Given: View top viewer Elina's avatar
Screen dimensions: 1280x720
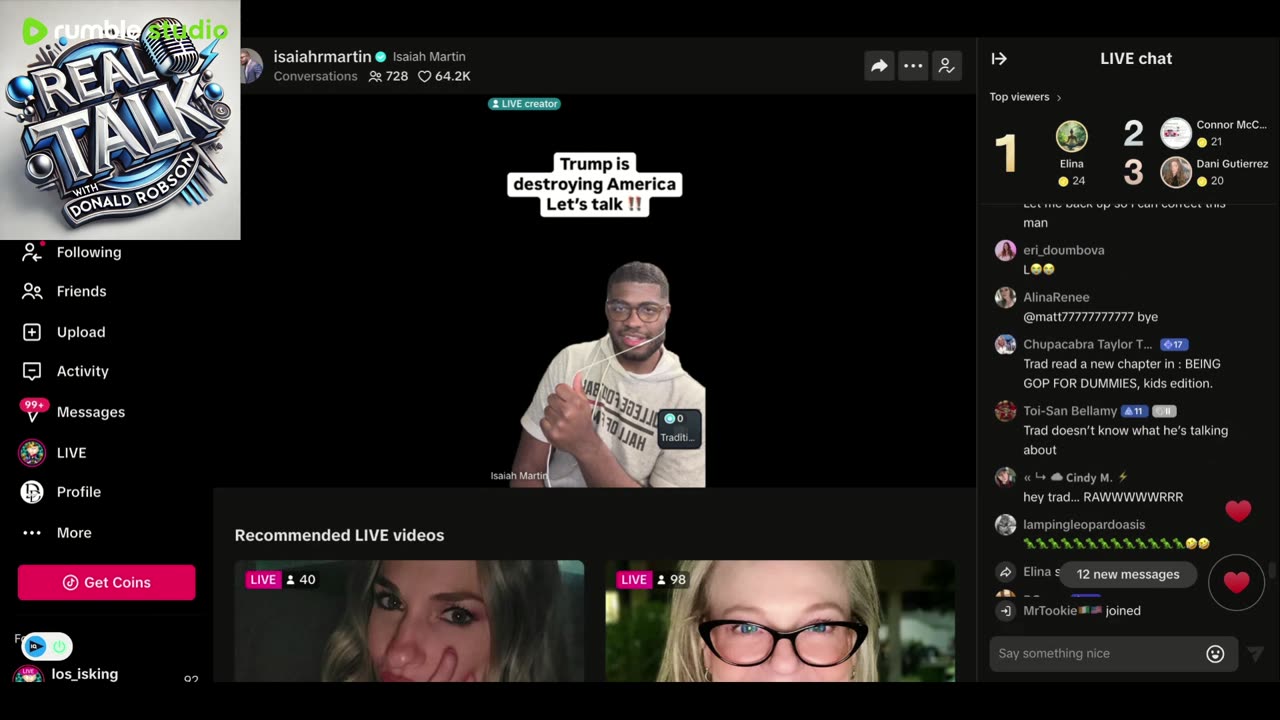Looking at the screenshot, I should pyautogui.click(x=1071, y=136).
